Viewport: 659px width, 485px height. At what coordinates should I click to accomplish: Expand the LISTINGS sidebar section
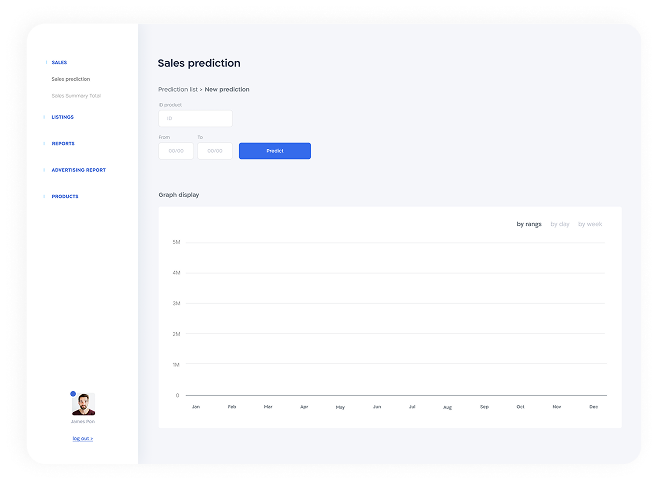[62, 117]
